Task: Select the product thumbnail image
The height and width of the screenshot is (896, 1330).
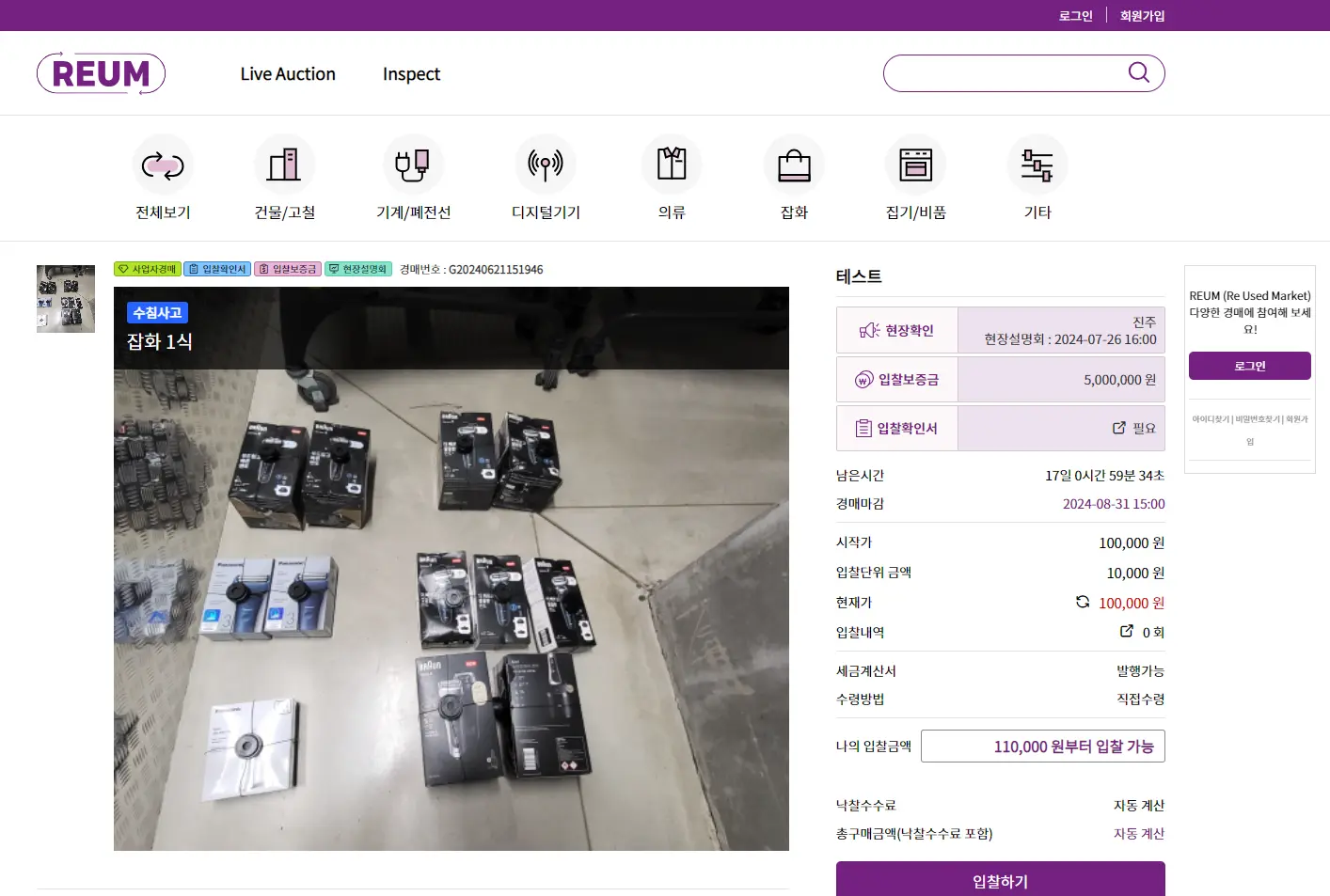Action: click(66, 298)
